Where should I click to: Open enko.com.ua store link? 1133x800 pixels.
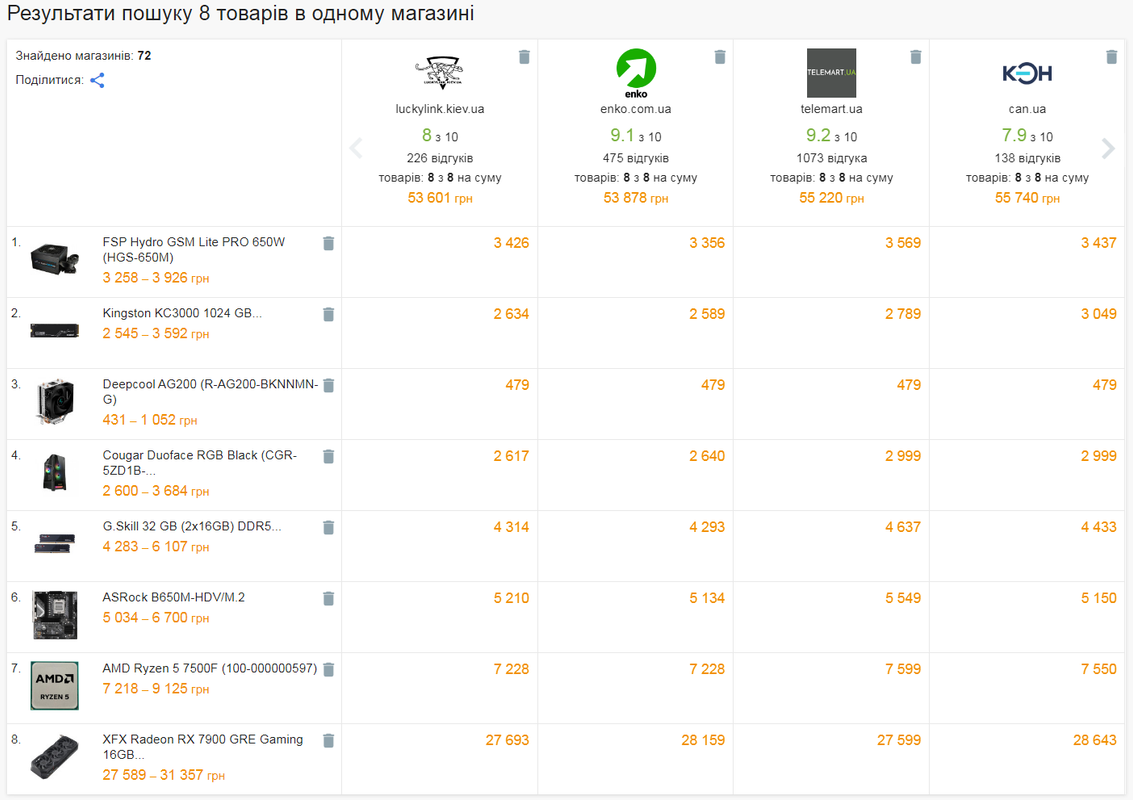click(636, 109)
